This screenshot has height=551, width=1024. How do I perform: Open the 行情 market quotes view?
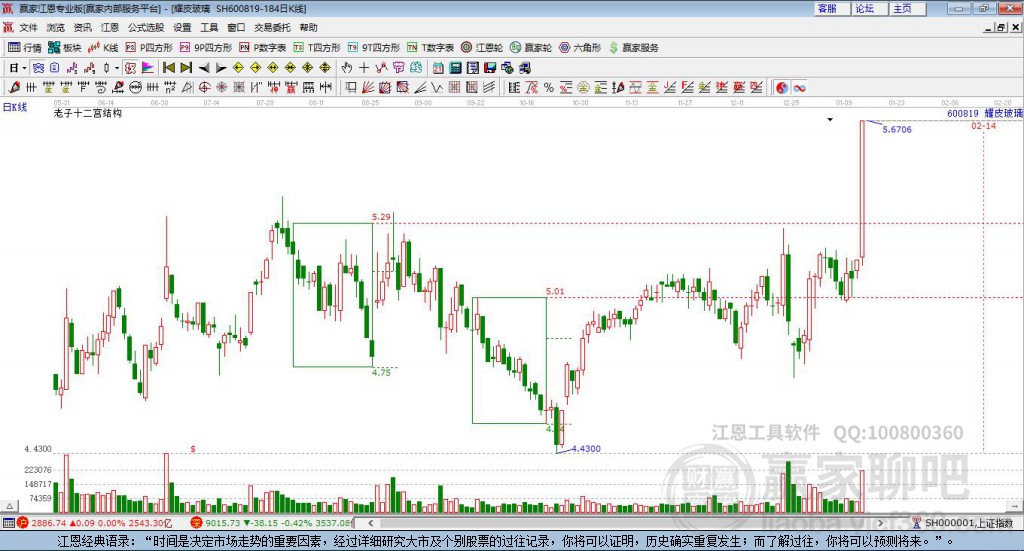[25, 48]
